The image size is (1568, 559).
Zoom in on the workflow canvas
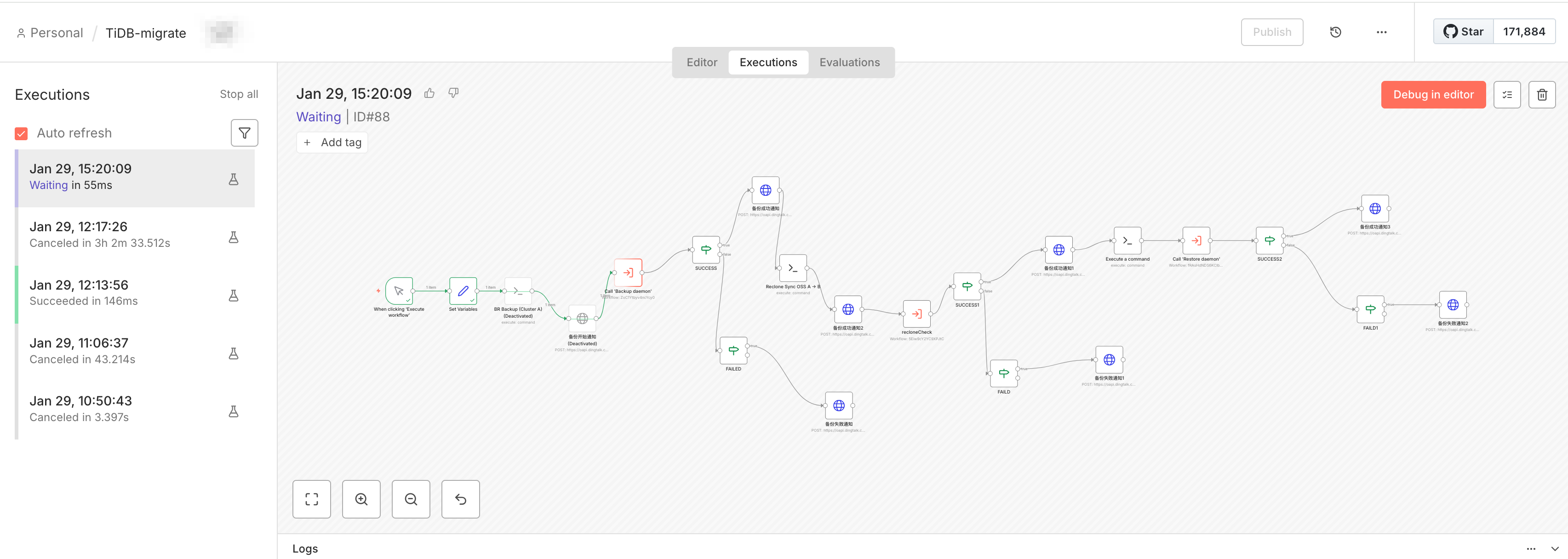361,499
